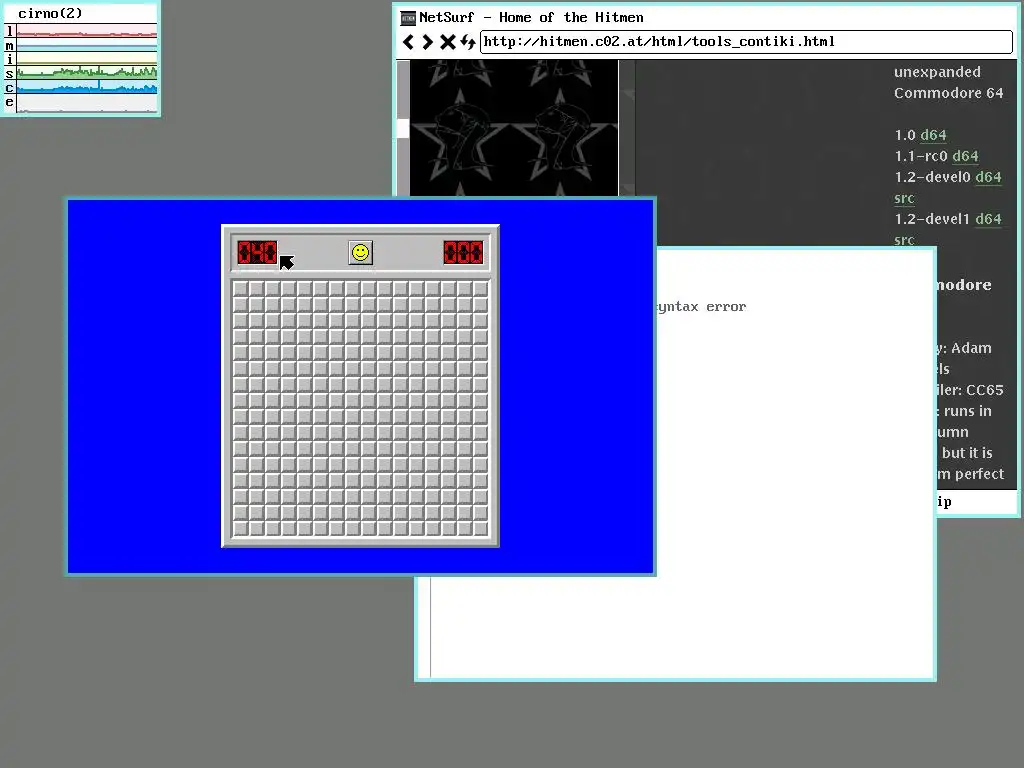Open the src link under 1.2-devel0
Image resolution: width=1024 pixels, height=768 pixels.
point(904,199)
